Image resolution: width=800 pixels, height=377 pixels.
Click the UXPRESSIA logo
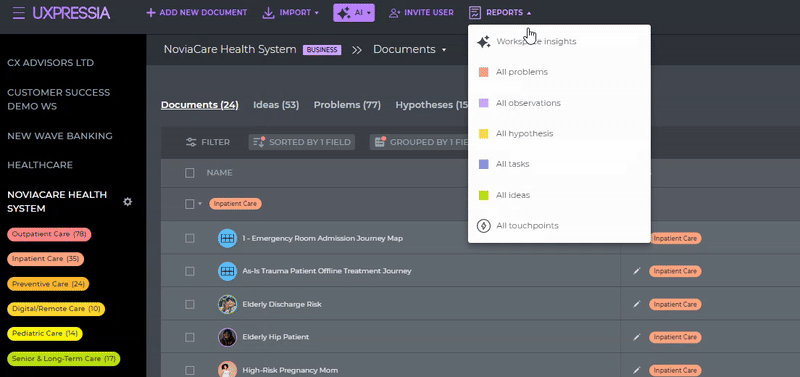pos(71,13)
